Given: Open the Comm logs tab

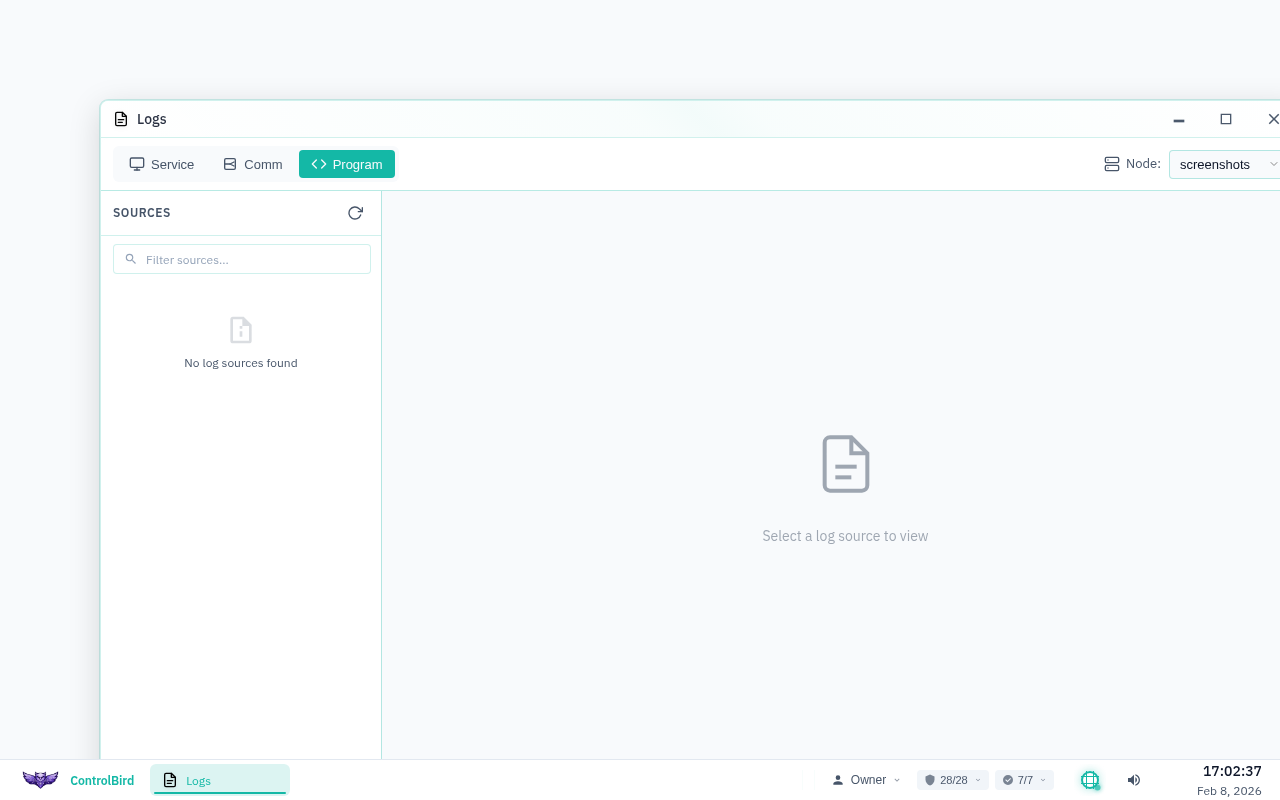Looking at the screenshot, I should (x=252, y=164).
